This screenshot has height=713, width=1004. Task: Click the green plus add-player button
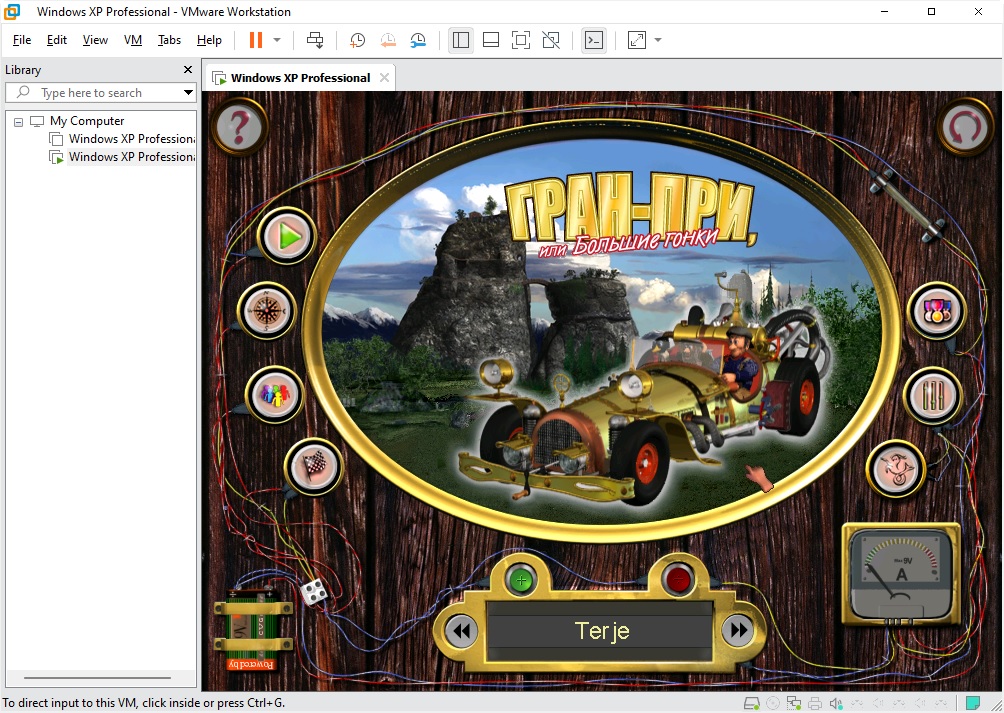(520, 579)
